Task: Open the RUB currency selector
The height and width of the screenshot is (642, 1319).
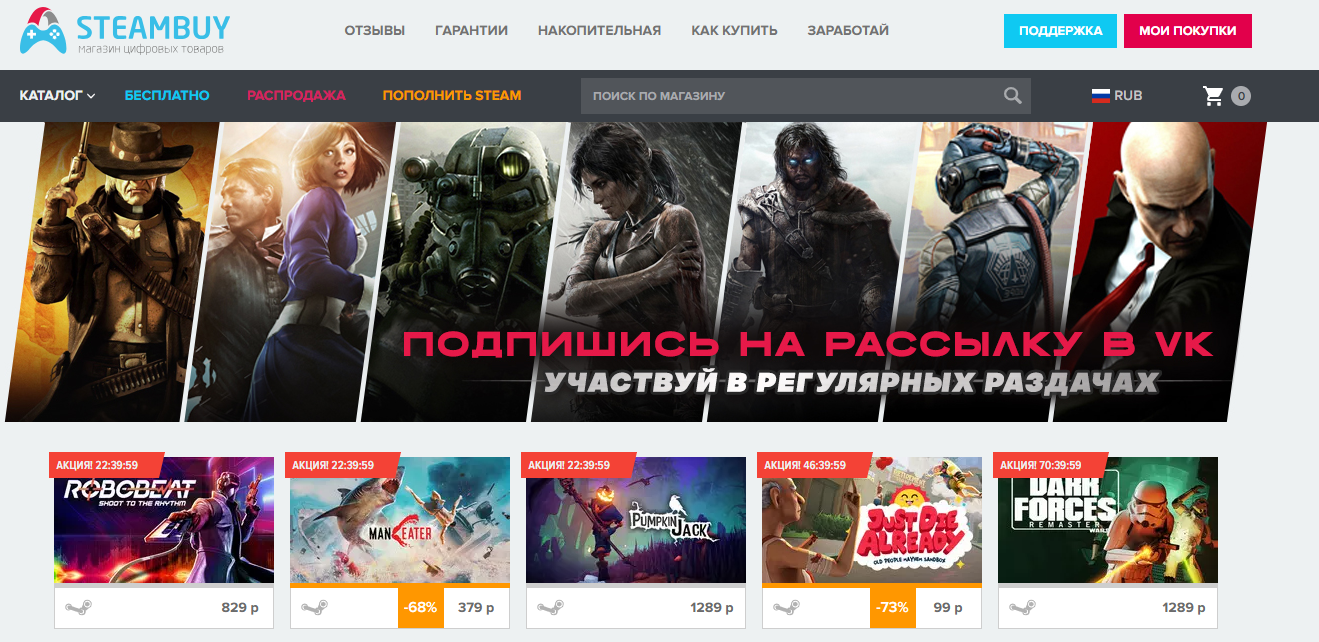Action: [x=1117, y=96]
